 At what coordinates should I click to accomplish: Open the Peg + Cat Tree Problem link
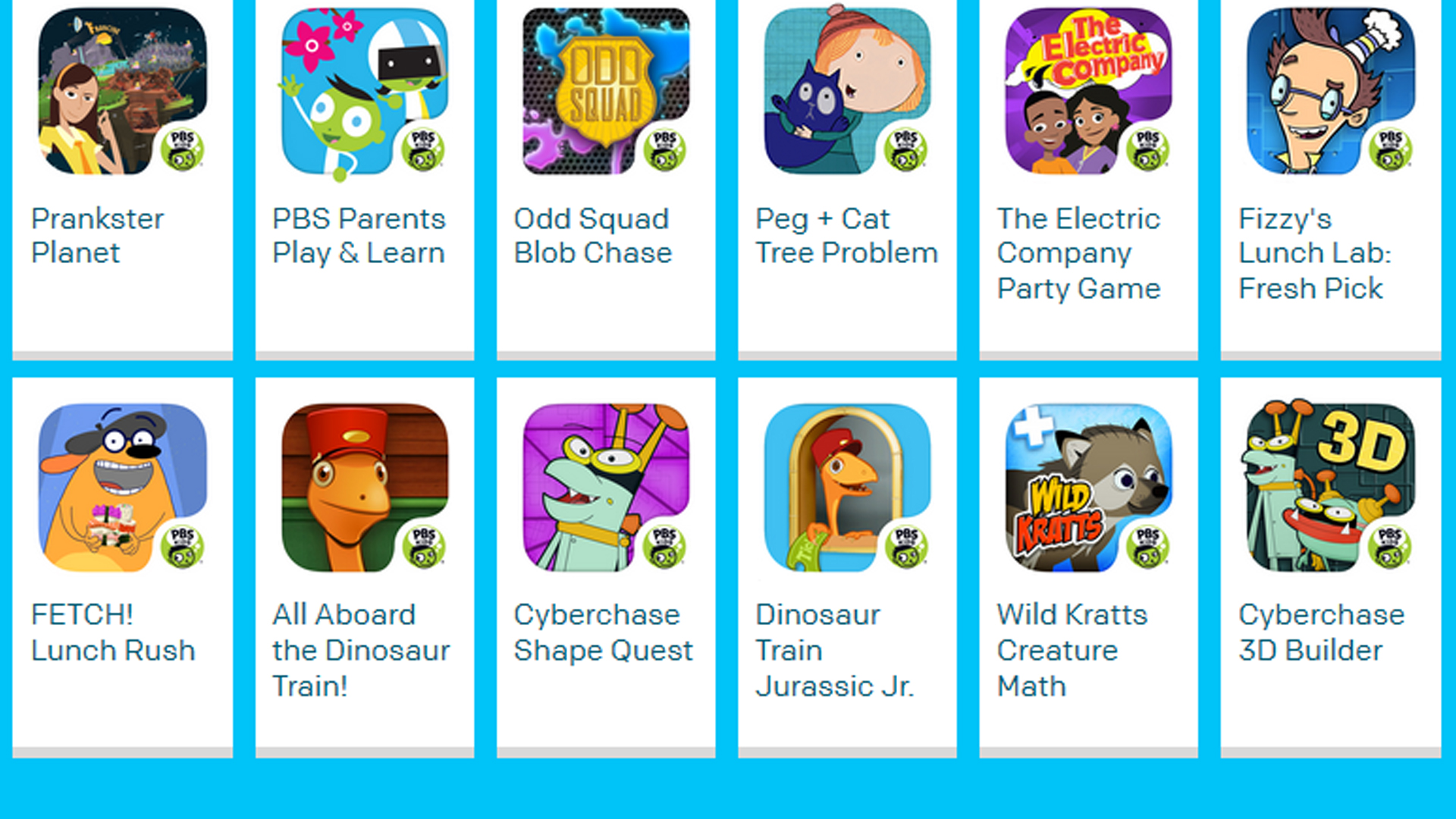tap(847, 236)
